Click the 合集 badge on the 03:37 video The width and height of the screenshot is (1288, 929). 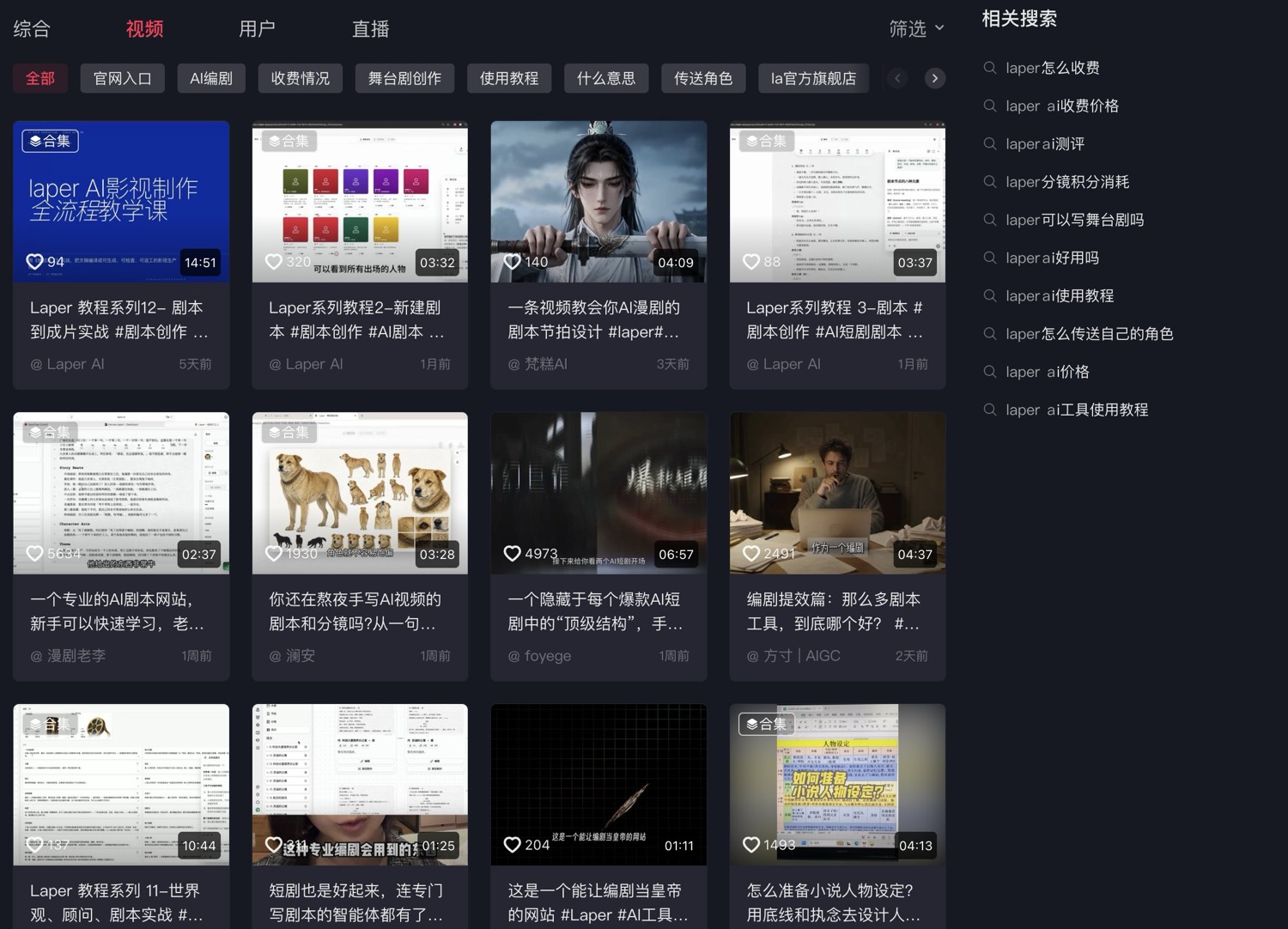pyautogui.click(x=767, y=141)
